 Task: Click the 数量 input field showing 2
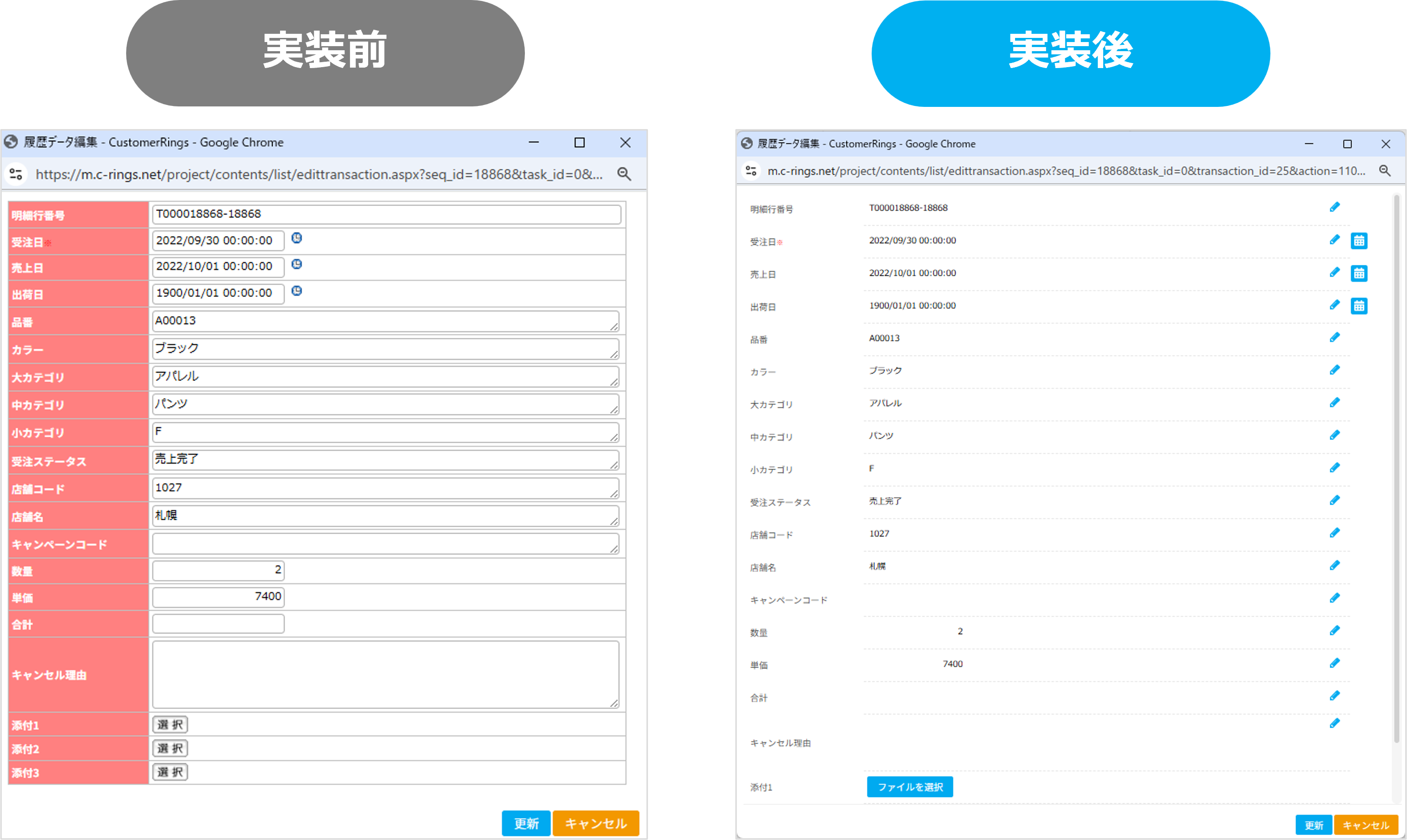218,570
